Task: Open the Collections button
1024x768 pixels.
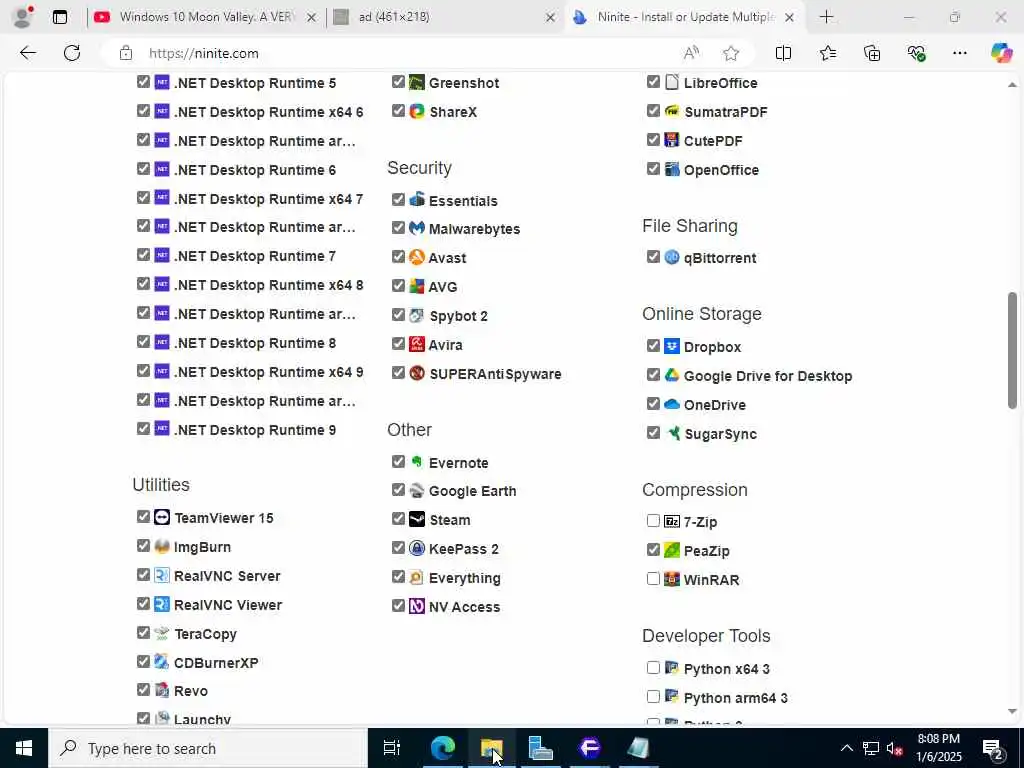Action: (872, 53)
